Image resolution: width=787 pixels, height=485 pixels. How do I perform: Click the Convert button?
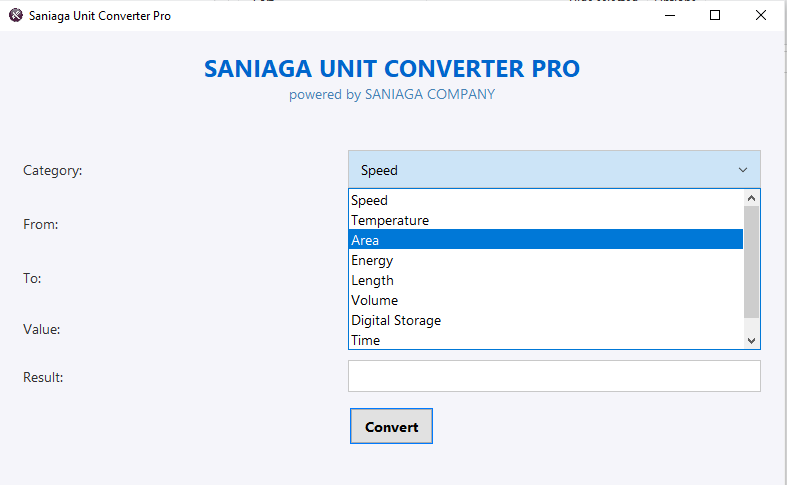pyautogui.click(x=391, y=426)
